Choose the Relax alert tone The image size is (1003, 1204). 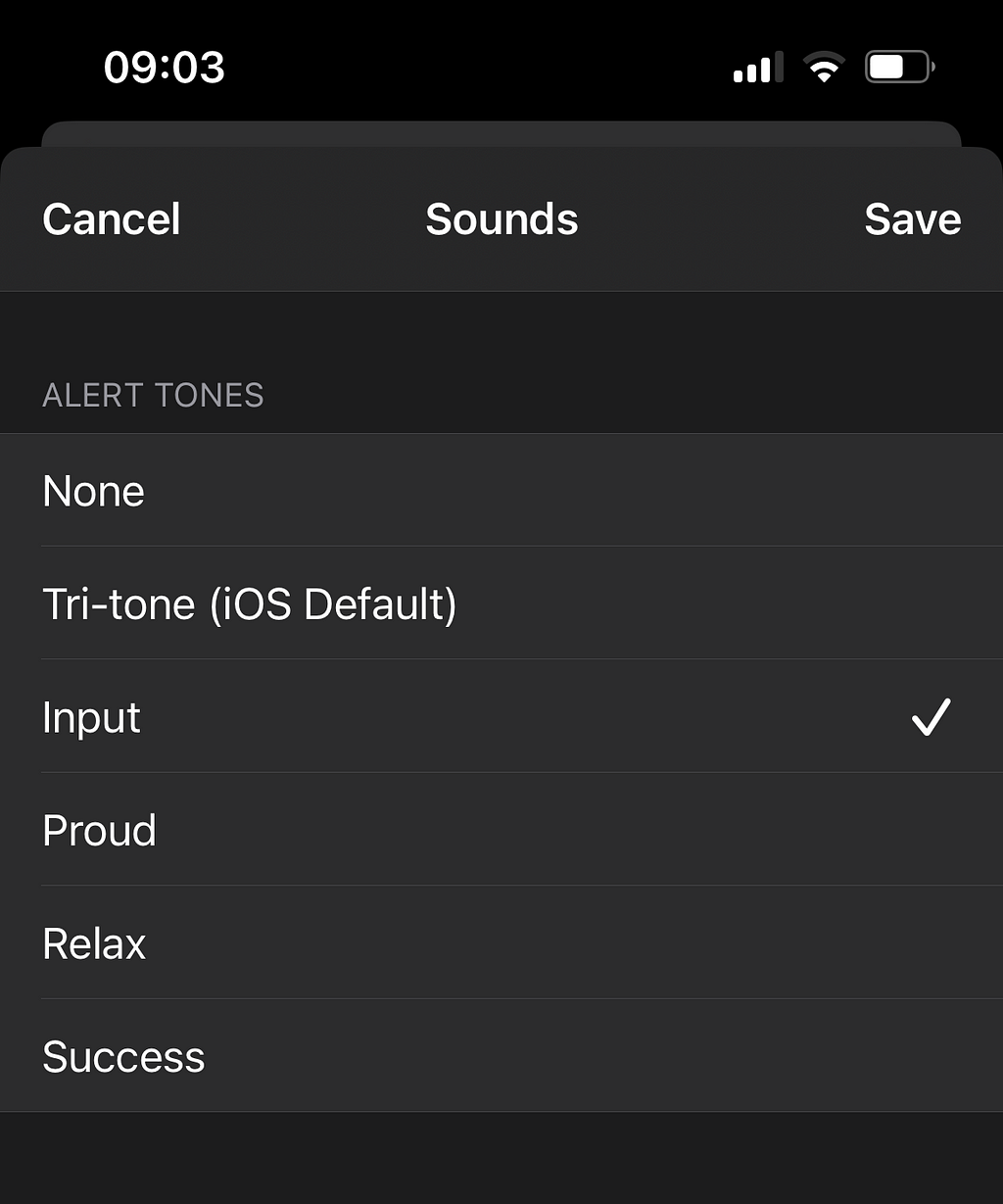pos(501,942)
